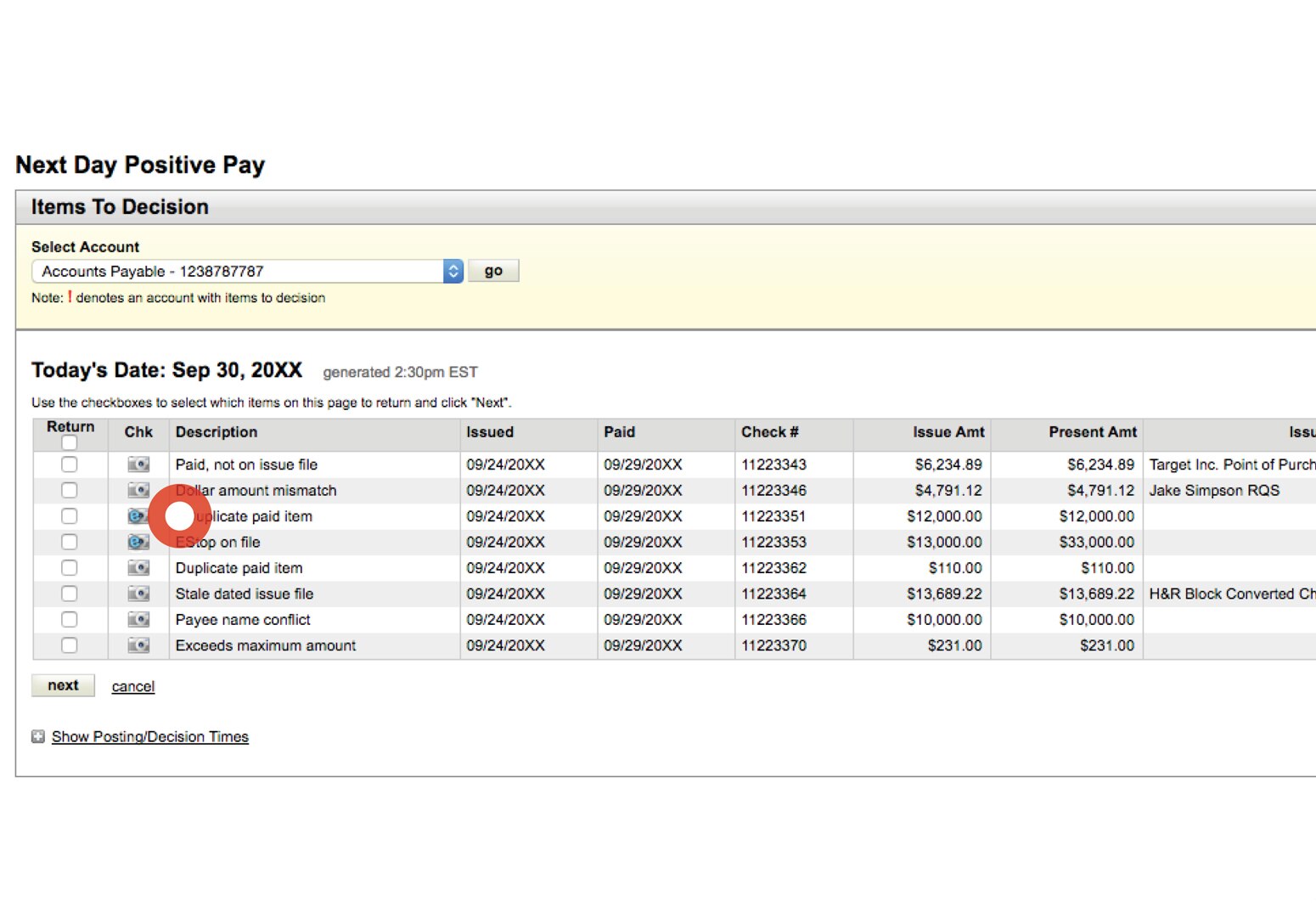Screen dimensions: 1316x923
Task: Check the Return box for check 11223343
Action: (69, 464)
